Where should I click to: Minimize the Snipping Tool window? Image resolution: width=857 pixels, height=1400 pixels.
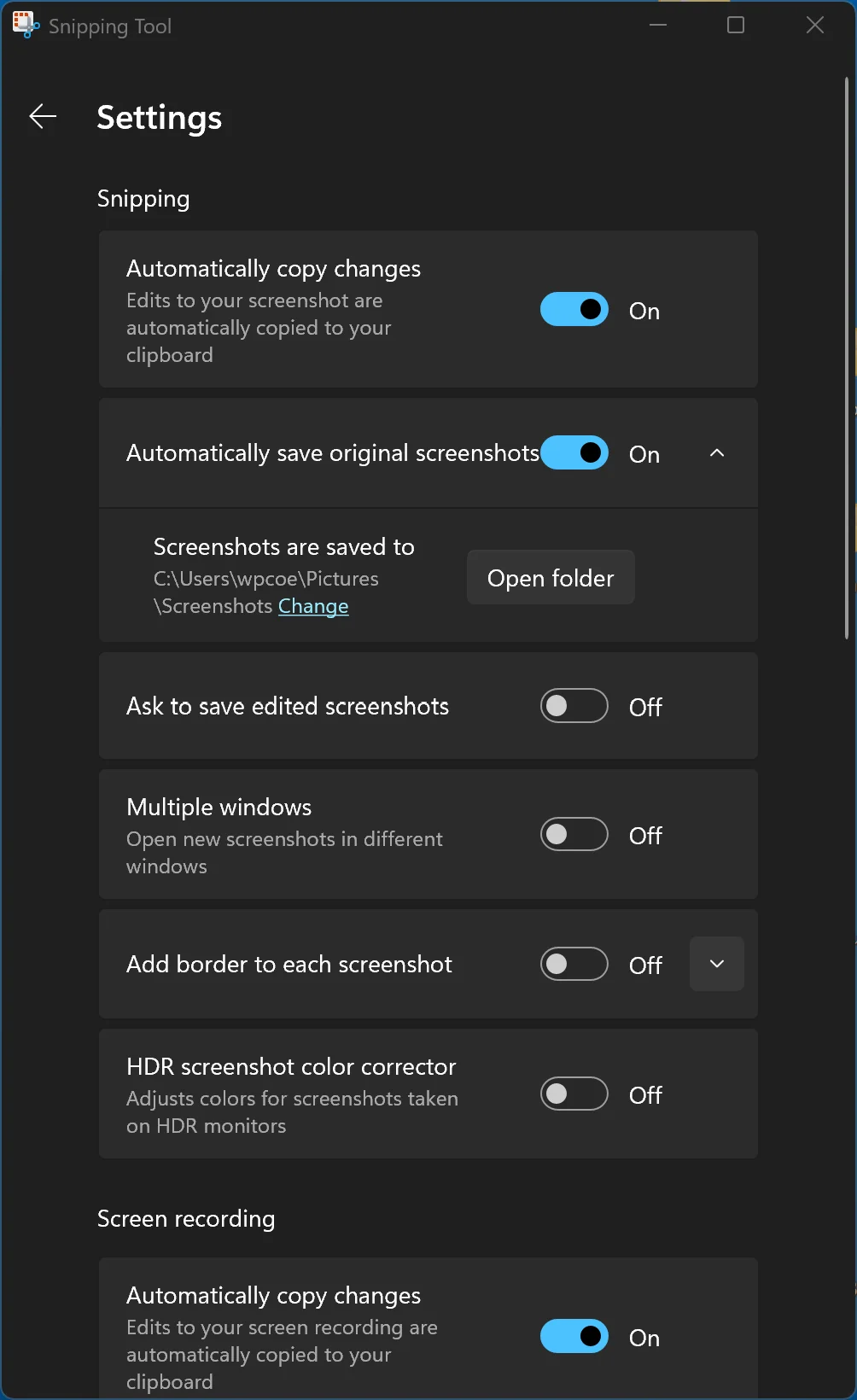tap(658, 26)
